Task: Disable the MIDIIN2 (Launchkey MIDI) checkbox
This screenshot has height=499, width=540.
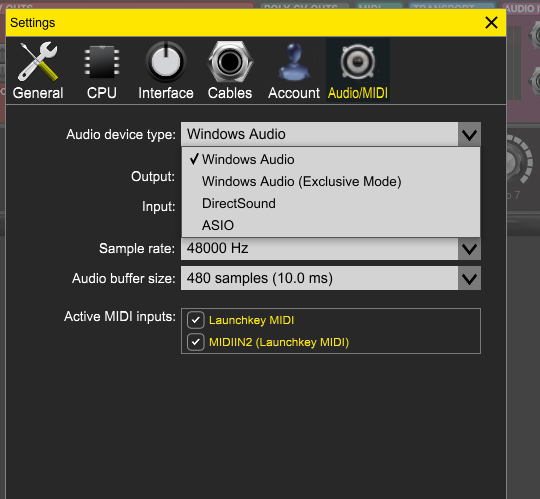Action: coord(196,342)
